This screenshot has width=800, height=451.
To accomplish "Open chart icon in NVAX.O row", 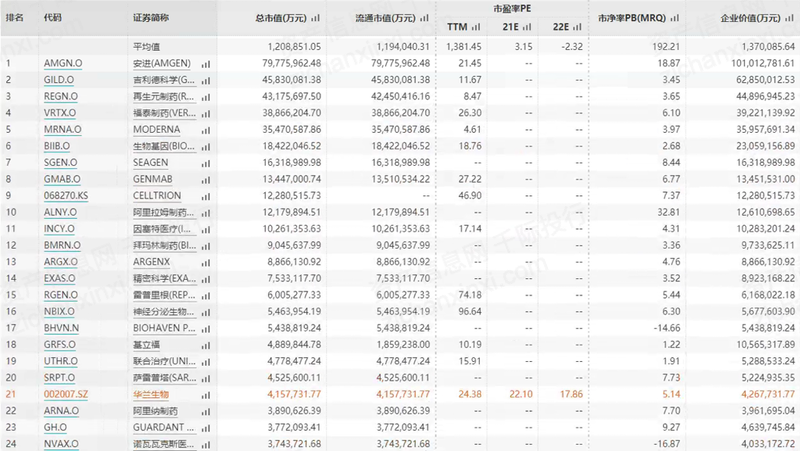I will point(206,445).
